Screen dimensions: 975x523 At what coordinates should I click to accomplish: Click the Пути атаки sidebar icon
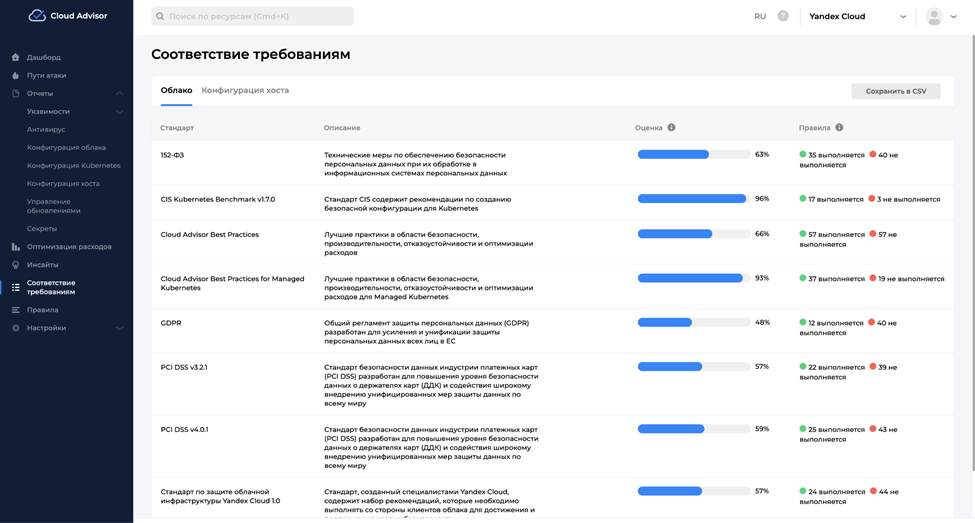tap(15, 75)
